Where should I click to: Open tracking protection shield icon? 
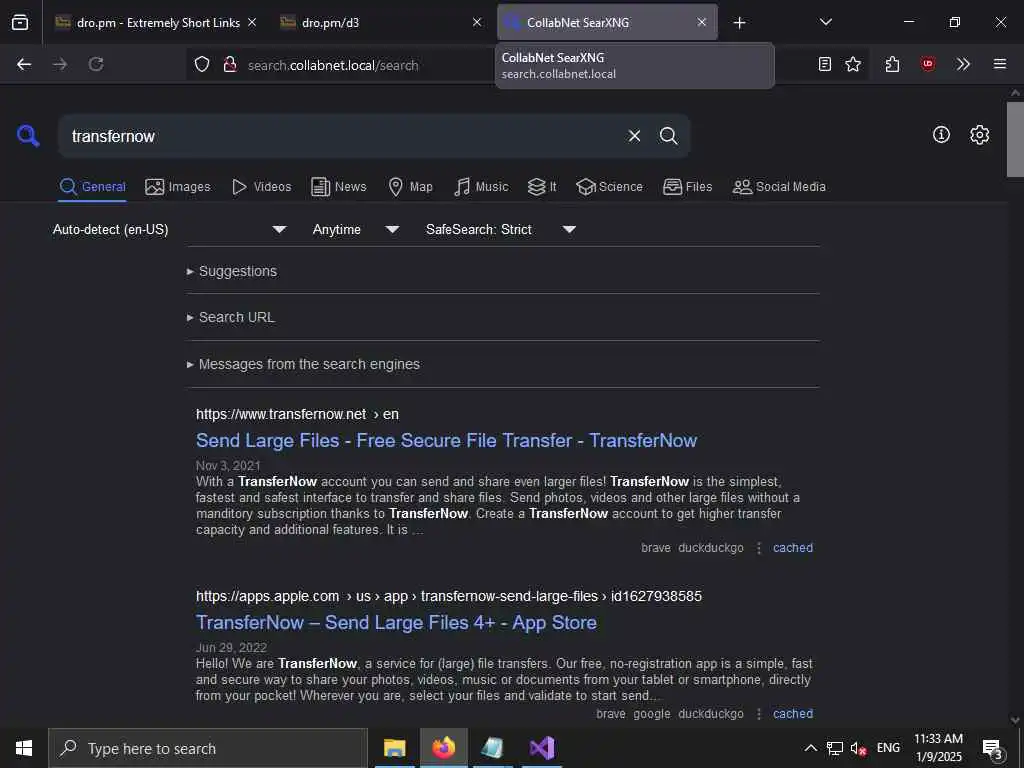[202, 64]
